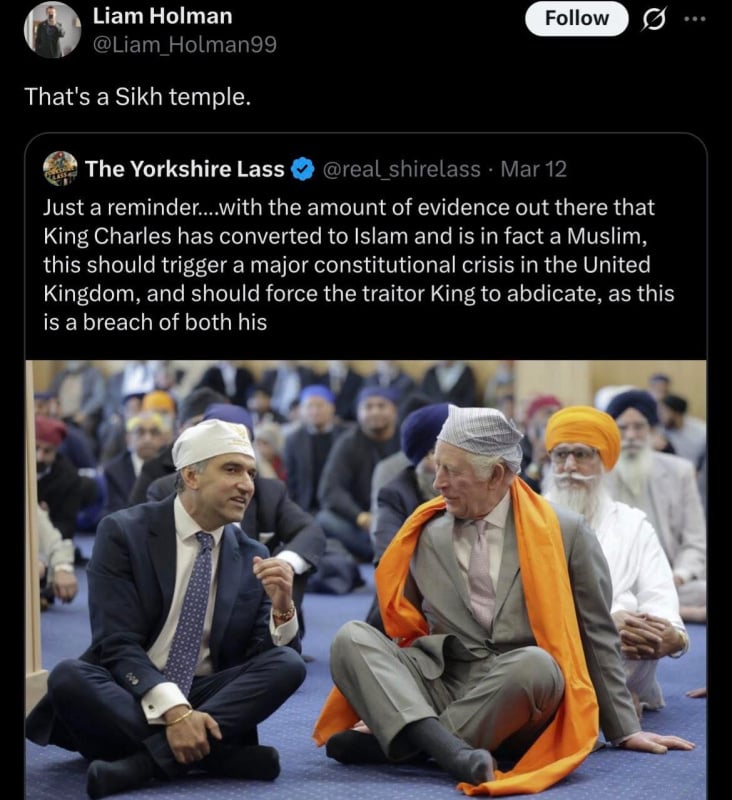
Task: Open the @Liam_Holman99 handle link
Action: (185, 44)
